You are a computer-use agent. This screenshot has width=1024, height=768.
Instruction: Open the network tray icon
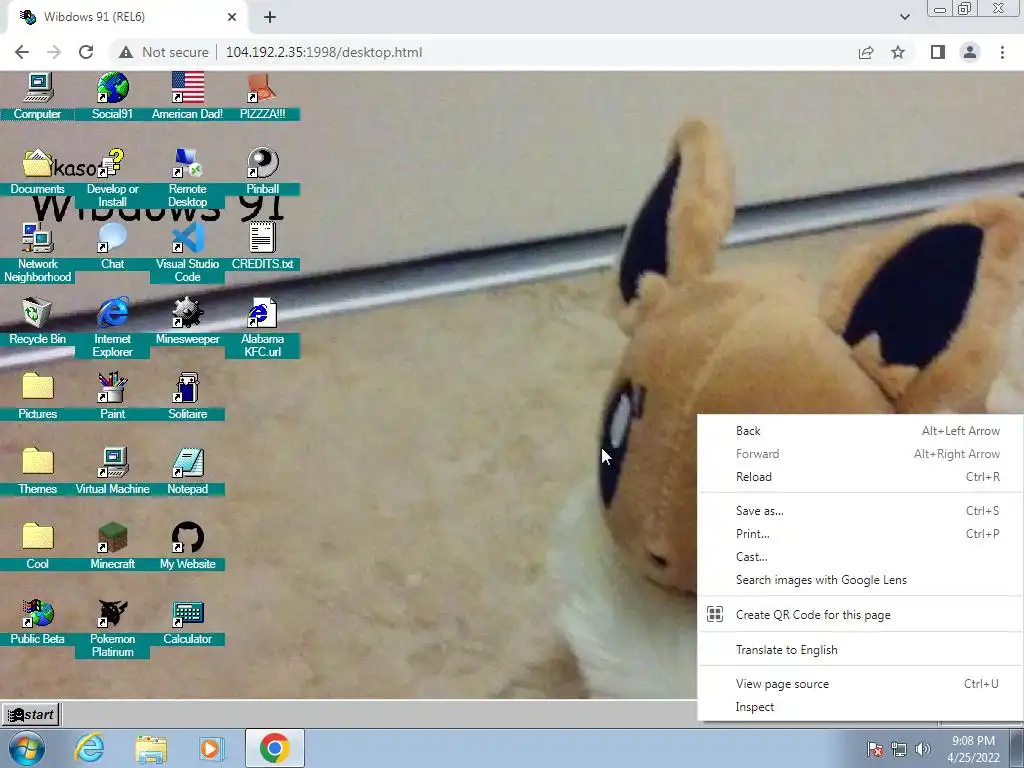899,749
